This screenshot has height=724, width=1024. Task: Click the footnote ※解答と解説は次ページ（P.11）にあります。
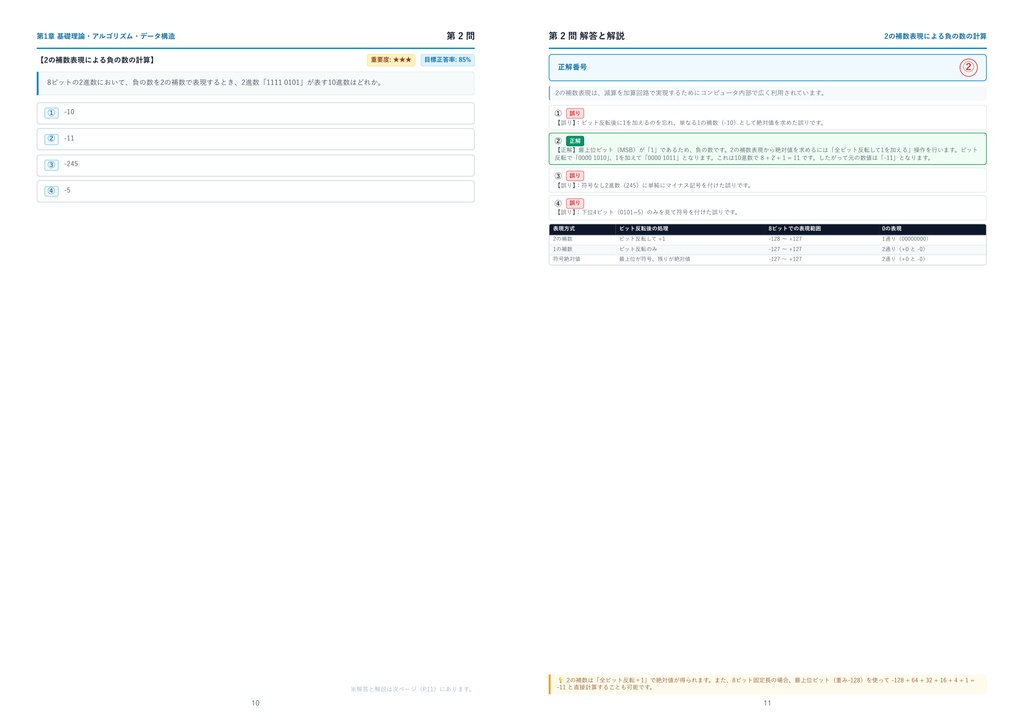(x=412, y=689)
